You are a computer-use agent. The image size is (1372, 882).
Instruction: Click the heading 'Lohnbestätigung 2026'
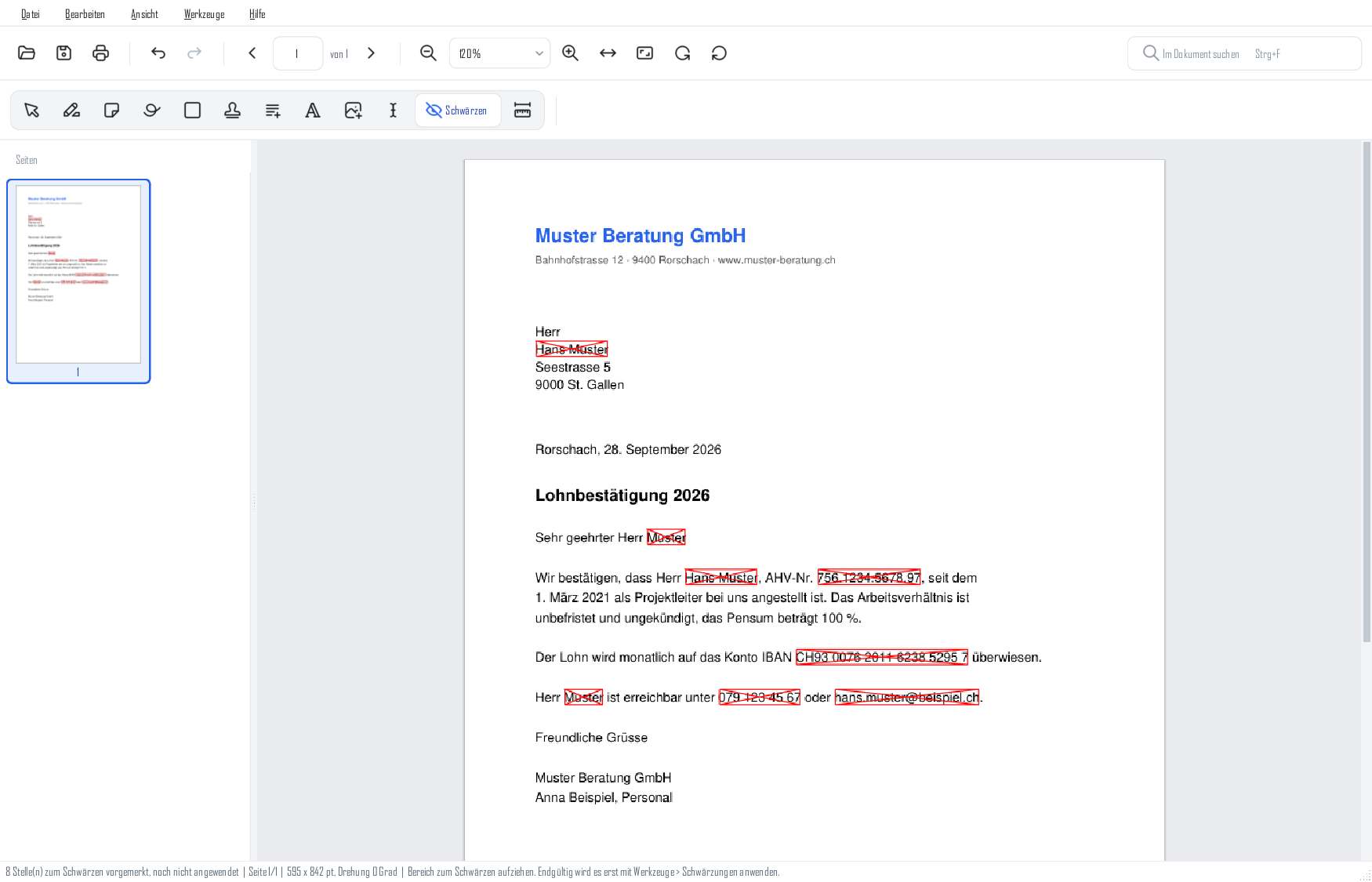pos(622,495)
